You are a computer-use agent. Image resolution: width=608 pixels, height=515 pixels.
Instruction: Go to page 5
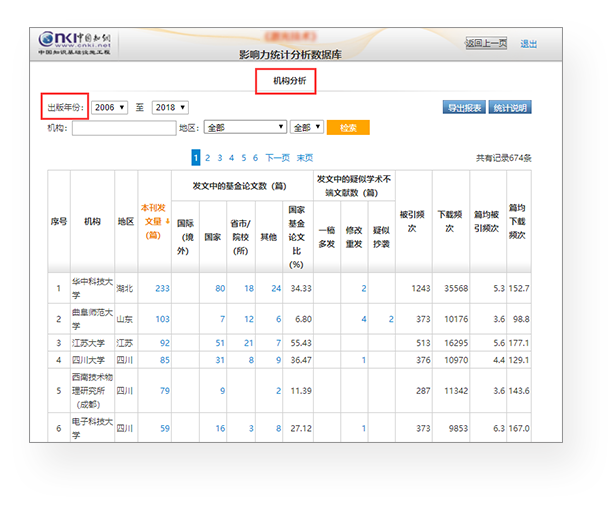[244, 158]
